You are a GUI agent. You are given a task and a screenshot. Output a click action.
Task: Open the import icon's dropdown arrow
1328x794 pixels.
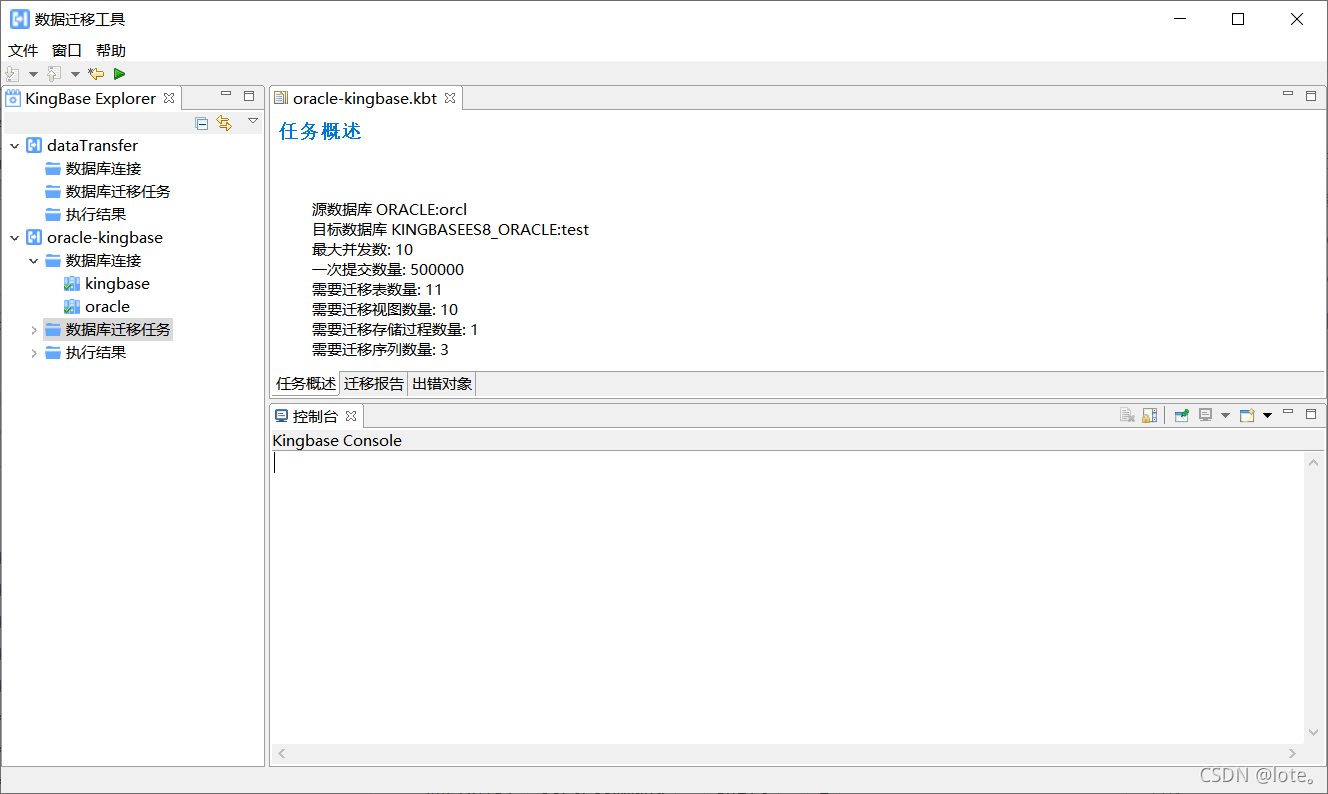33,74
